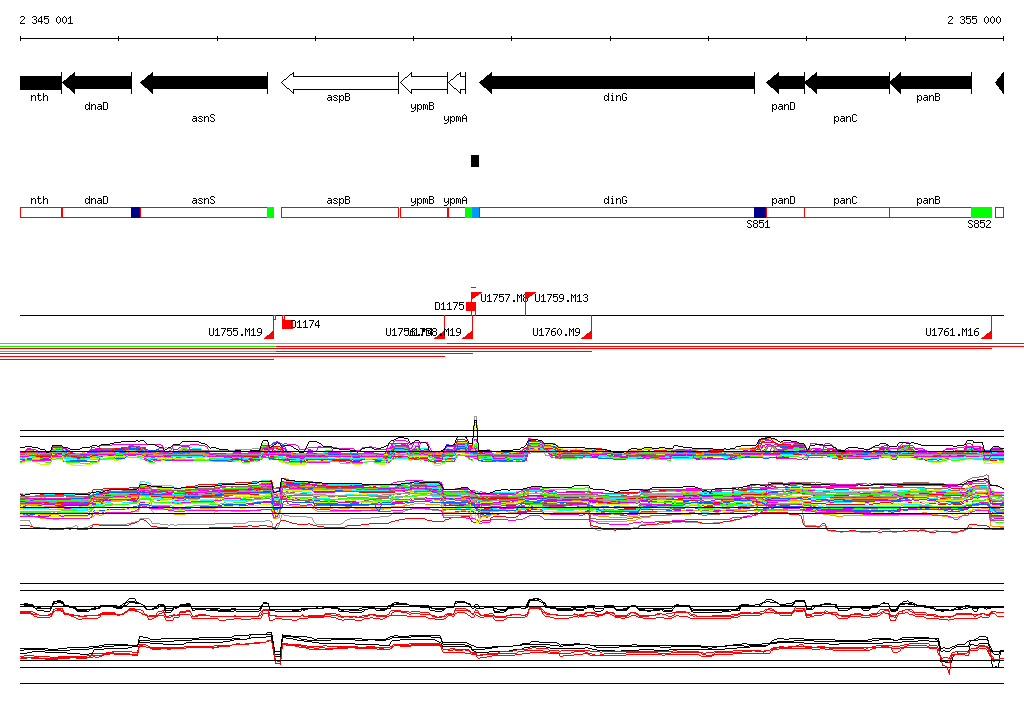The height and width of the screenshot is (714, 1024).
Task: Select the white ypmB gene arrow
Action: coord(423,83)
